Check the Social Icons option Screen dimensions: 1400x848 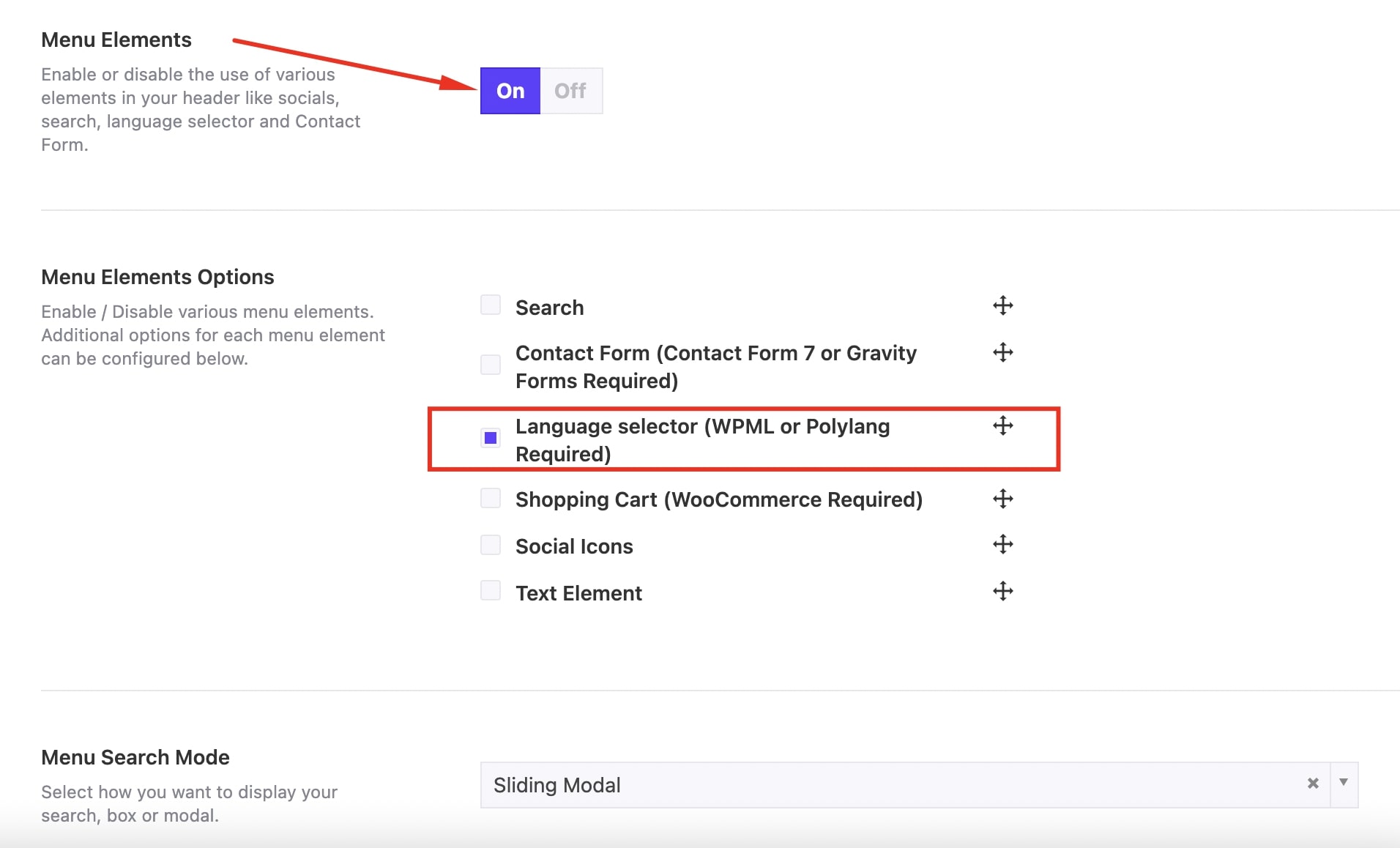click(490, 543)
